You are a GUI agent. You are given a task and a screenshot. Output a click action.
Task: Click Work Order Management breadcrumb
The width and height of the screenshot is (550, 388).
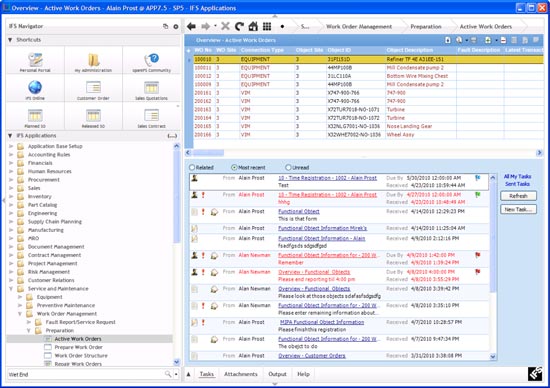point(359,27)
